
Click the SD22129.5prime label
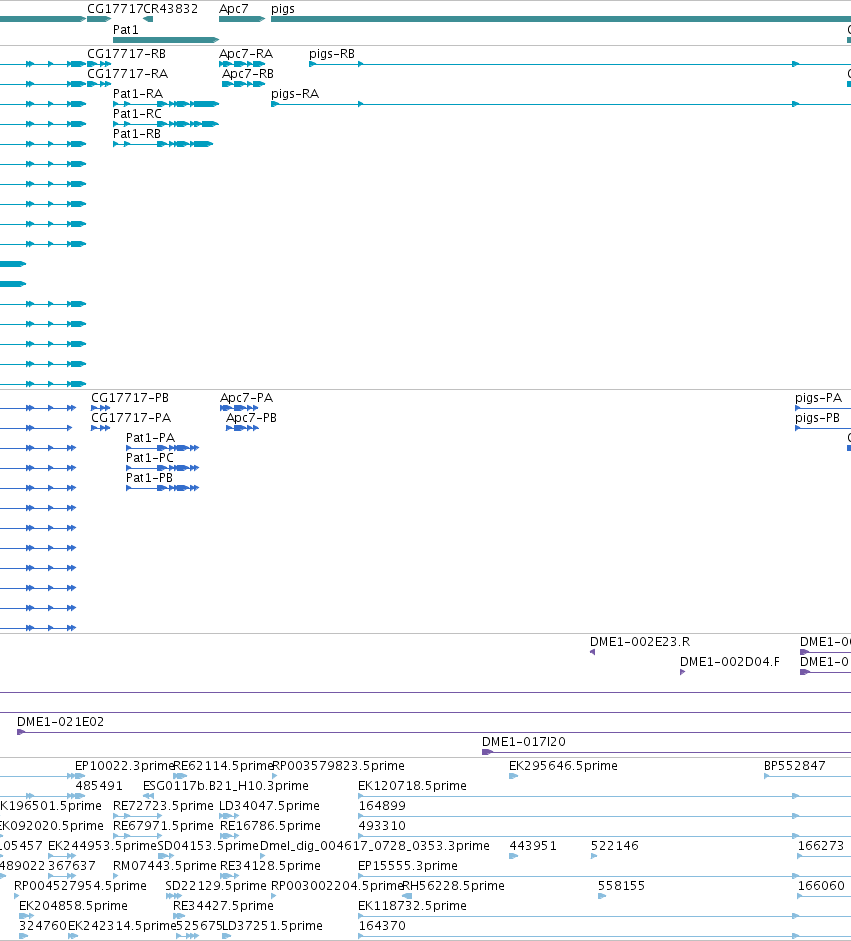[x=215, y=886]
